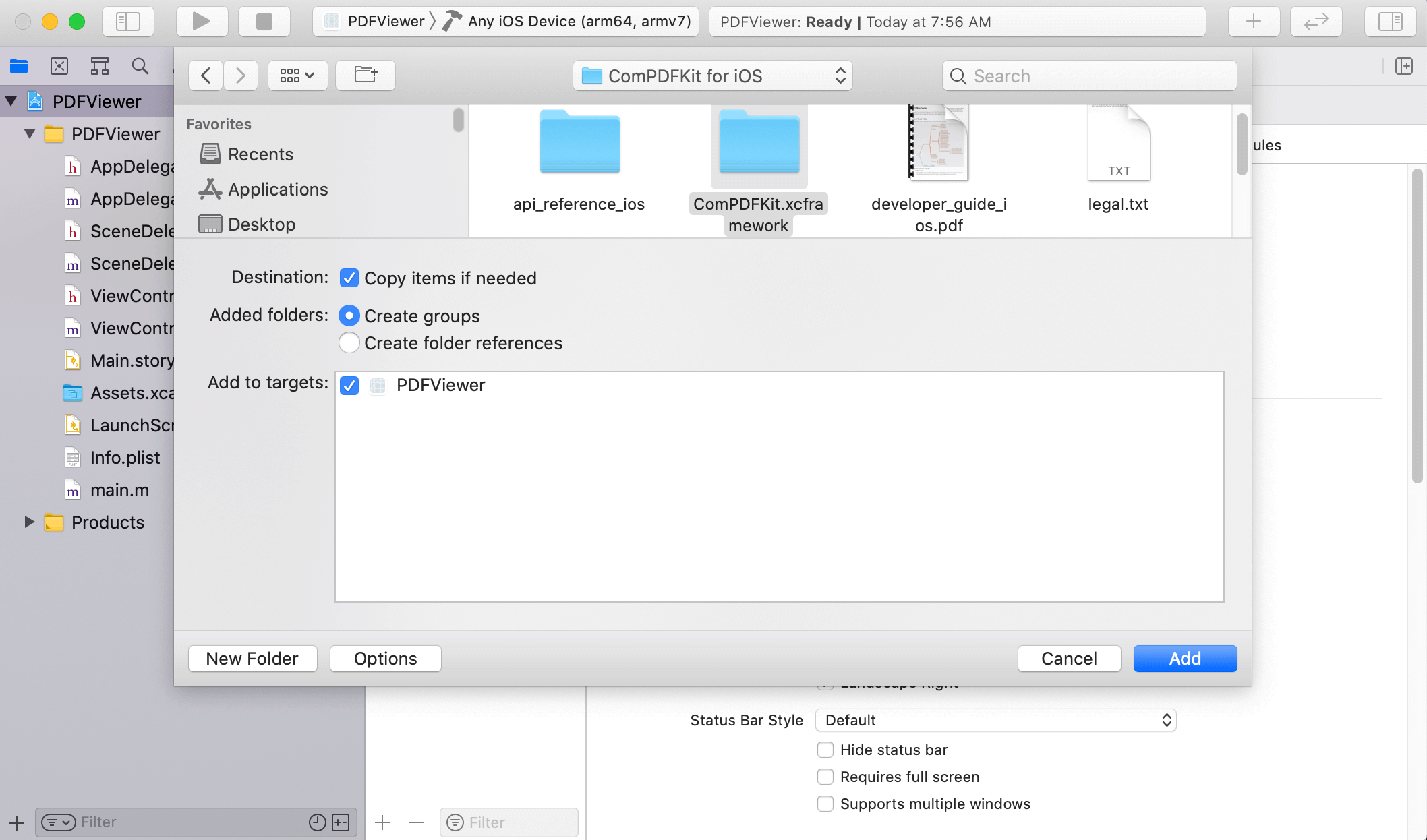Open the Source Control navigator
The width and height of the screenshot is (1427, 840).
coord(59,66)
